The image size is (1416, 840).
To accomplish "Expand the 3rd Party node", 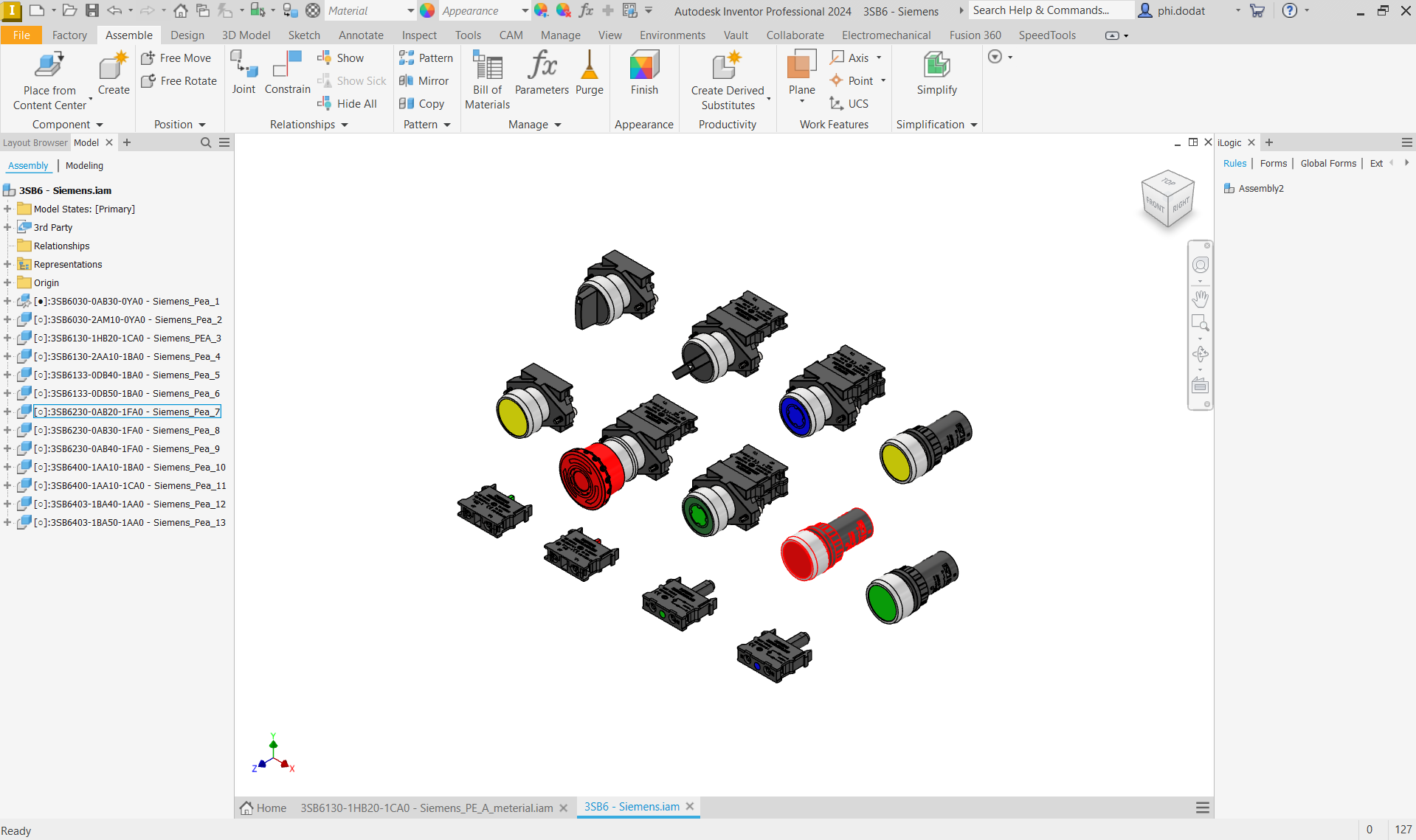I will click(7, 228).
